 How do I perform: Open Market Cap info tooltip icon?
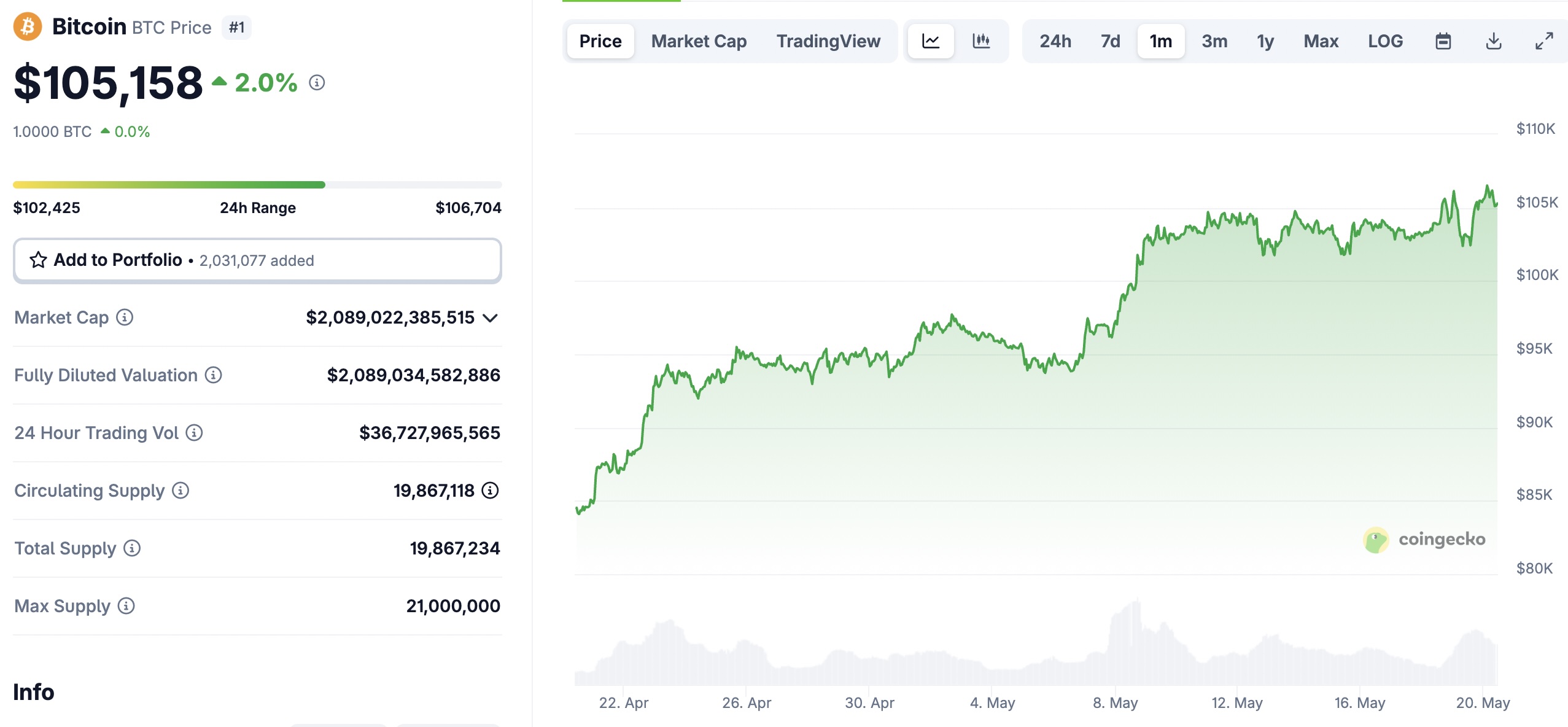[x=125, y=317]
